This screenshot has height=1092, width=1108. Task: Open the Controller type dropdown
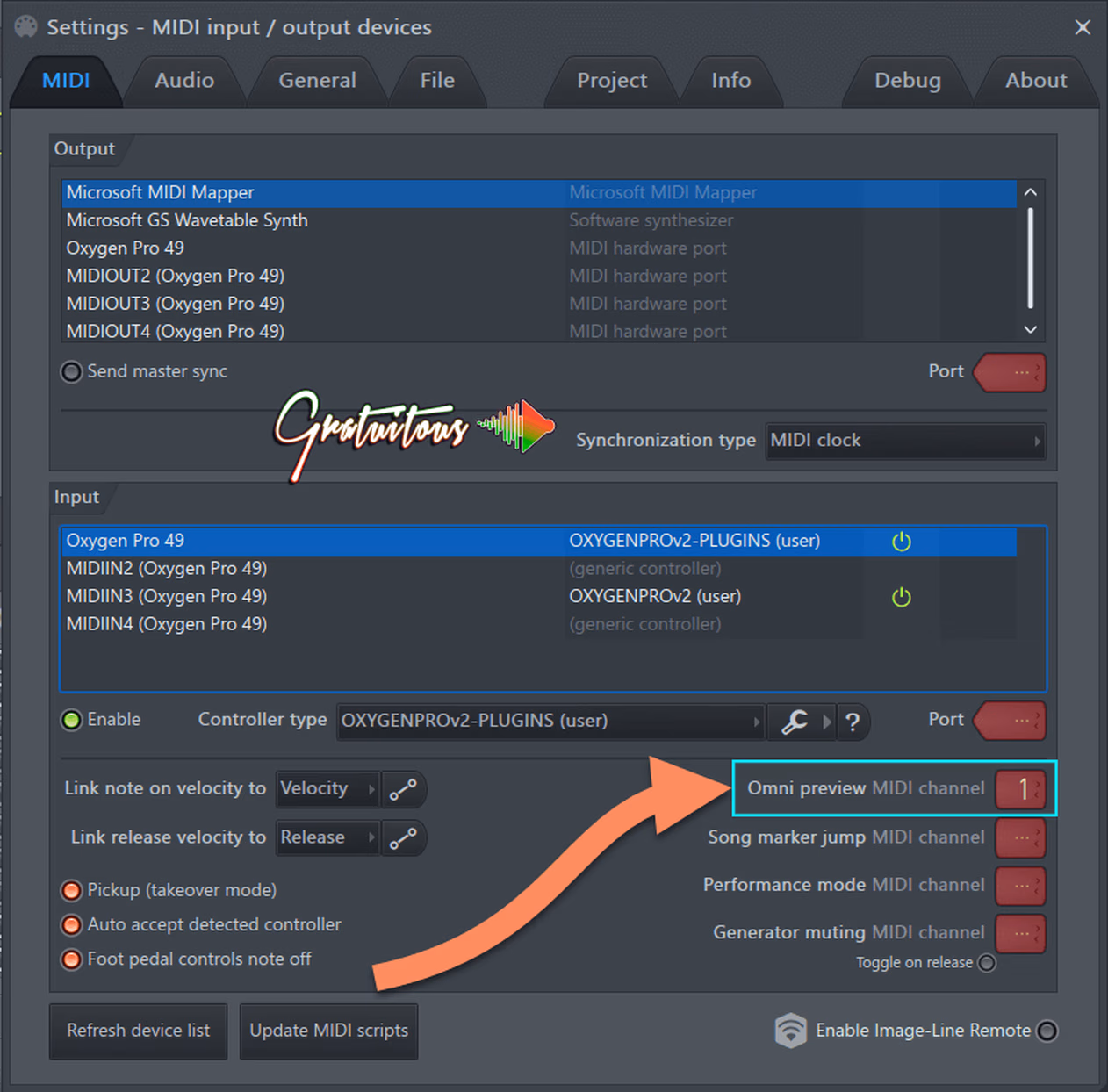[x=550, y=722]
